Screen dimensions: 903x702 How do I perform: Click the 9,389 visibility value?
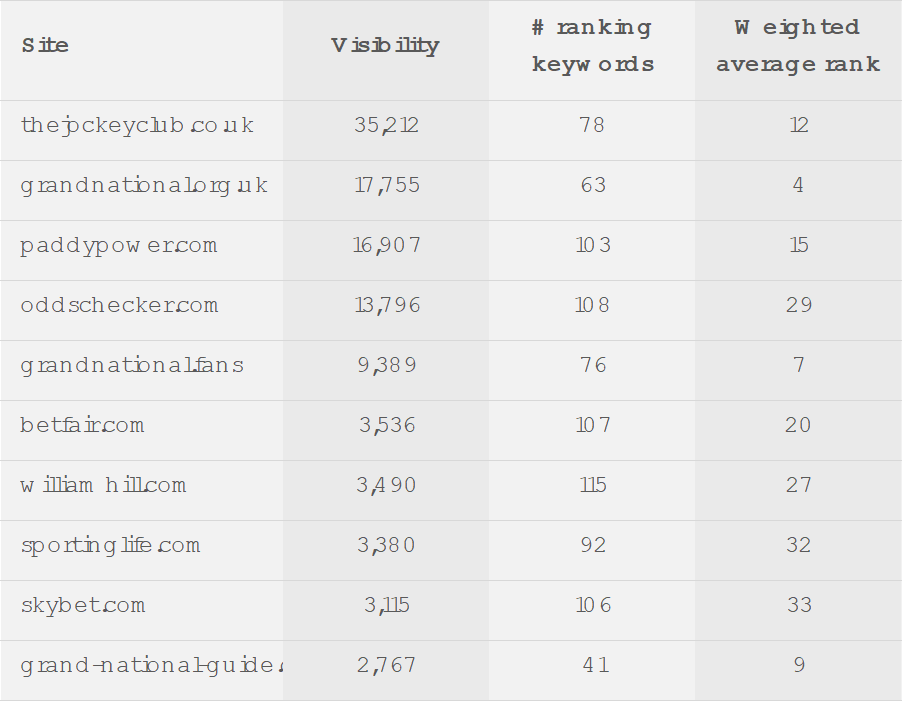coord(386,366)
